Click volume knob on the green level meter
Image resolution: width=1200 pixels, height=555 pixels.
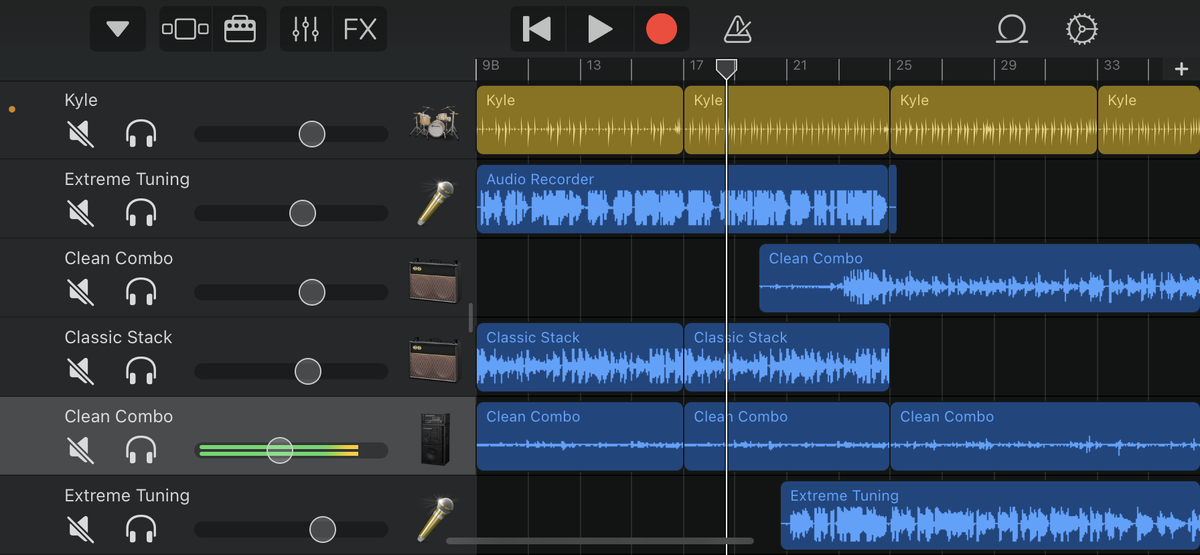point(280,450)
